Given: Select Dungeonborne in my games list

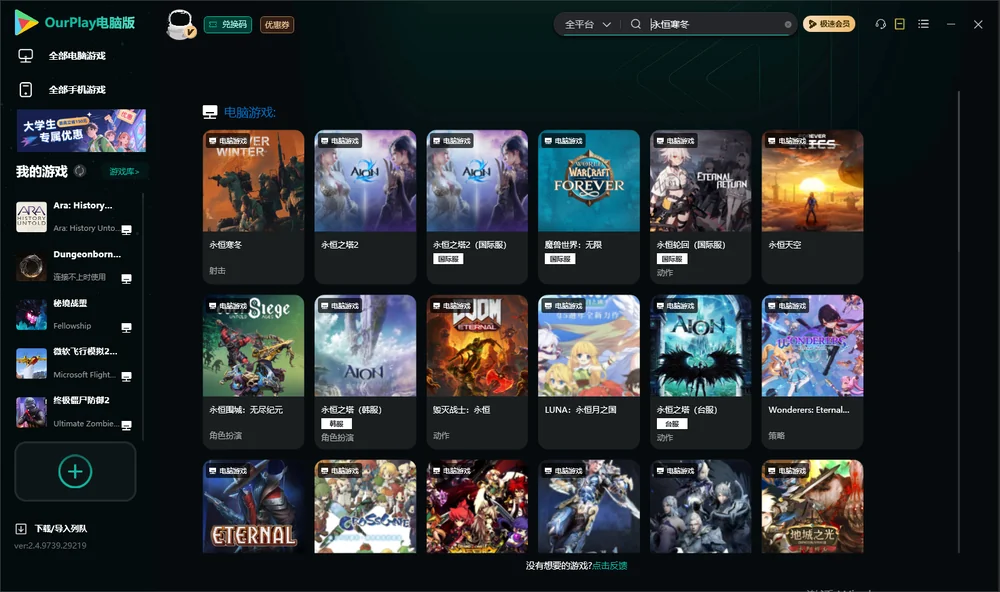Looking at the screenshot, I should [x=74, y=265].
